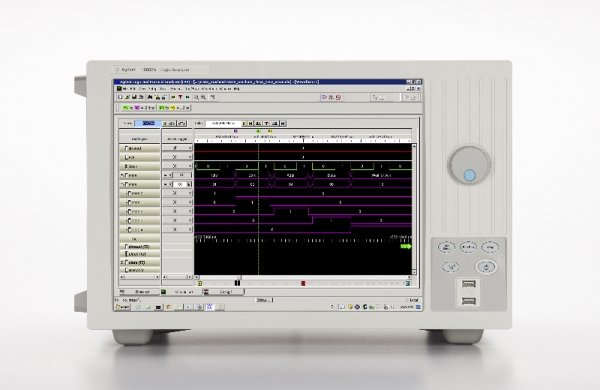600x390 pixels.
Task: Select the yellow marker on time ruler
Action: pyautogui.click(x=270, y=131)
